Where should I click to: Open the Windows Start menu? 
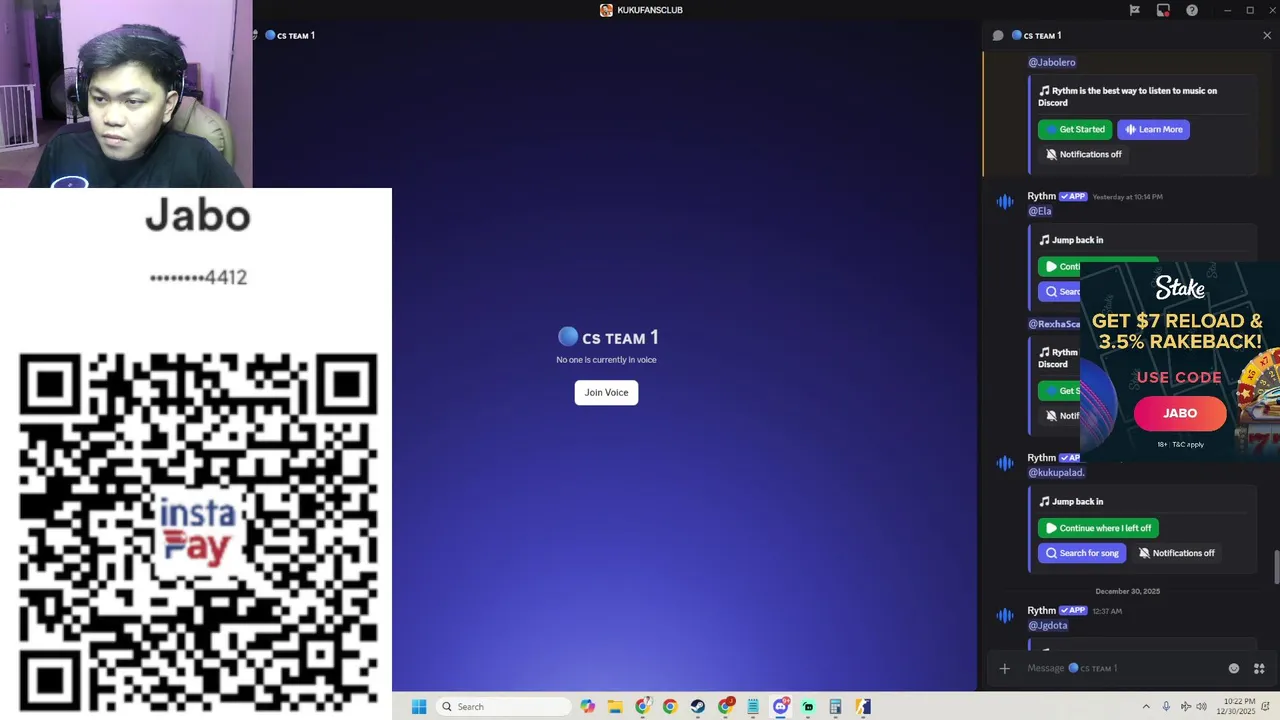(x=419, y=707)
